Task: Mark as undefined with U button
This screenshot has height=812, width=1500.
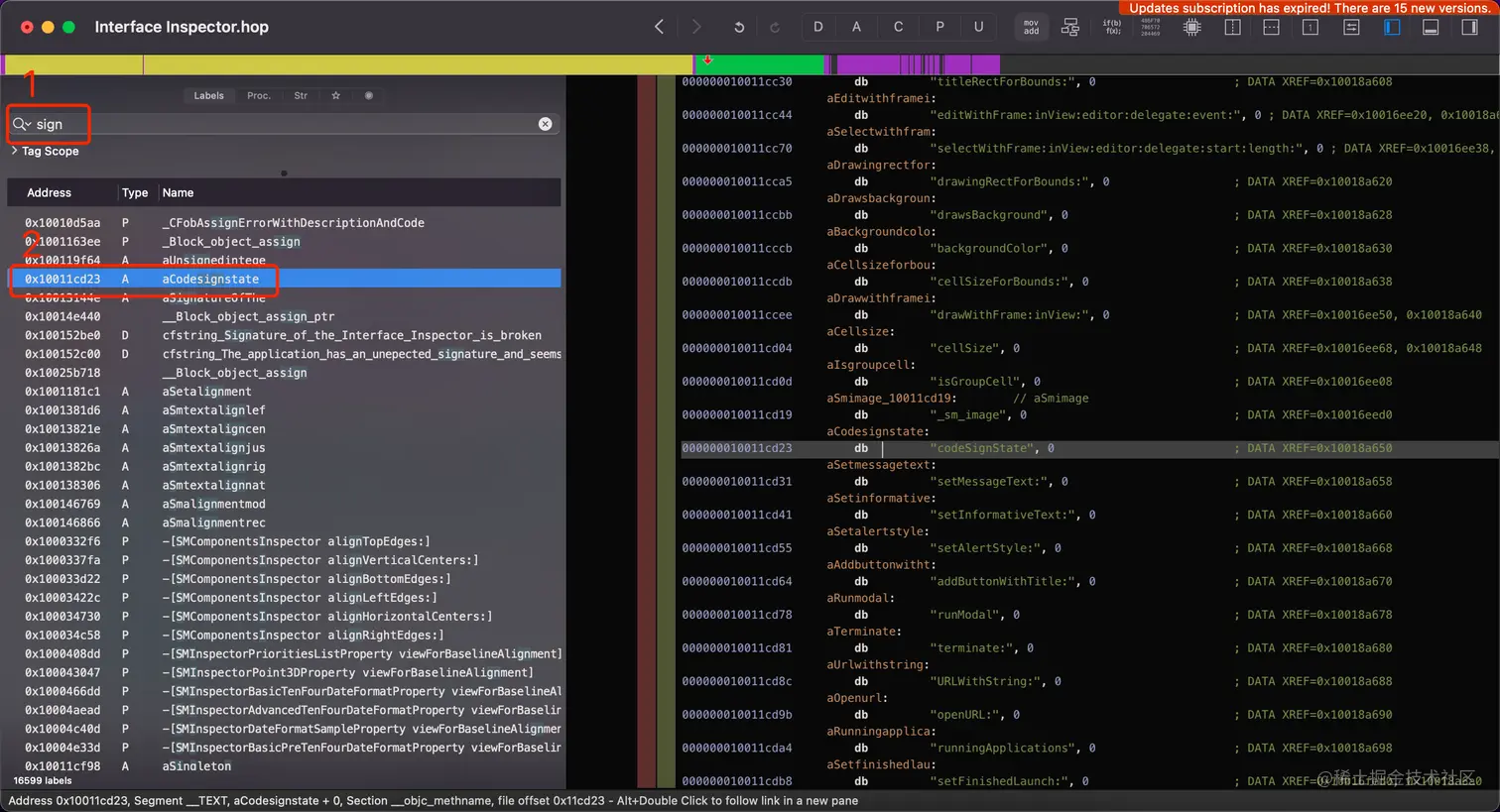Action: pos(978,27)
